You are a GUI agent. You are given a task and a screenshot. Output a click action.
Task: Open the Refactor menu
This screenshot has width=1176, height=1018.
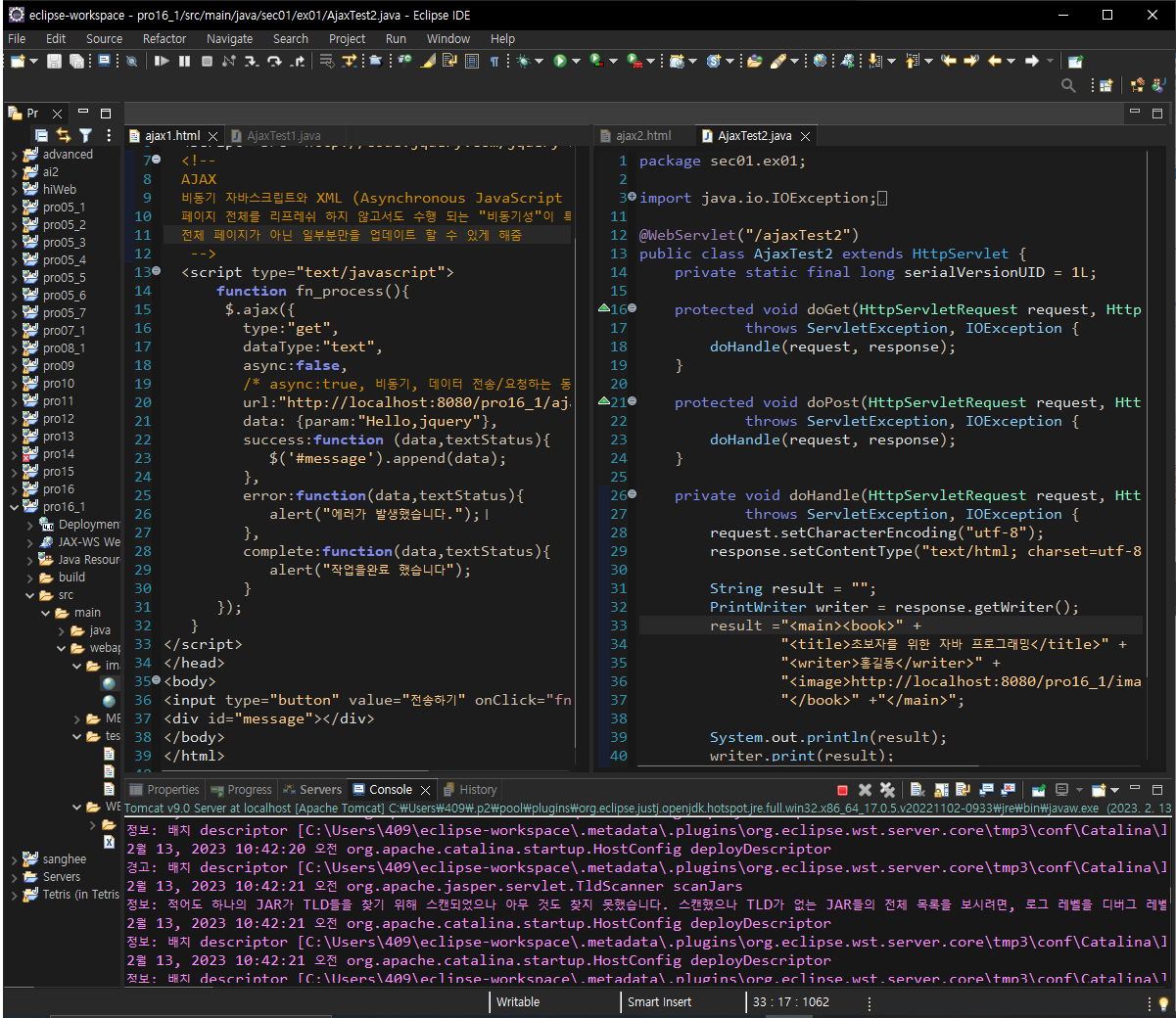coord(165,39)
